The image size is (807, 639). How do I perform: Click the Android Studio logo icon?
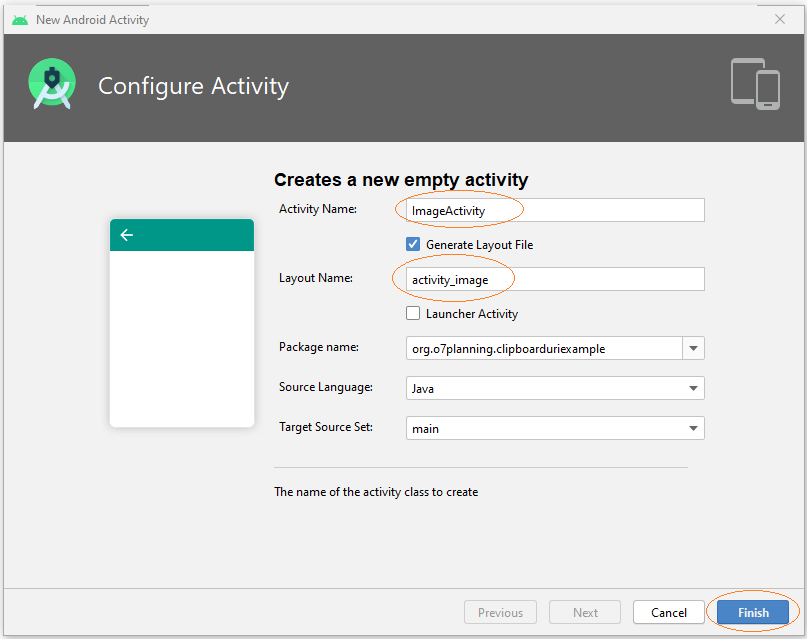point(51,84)
